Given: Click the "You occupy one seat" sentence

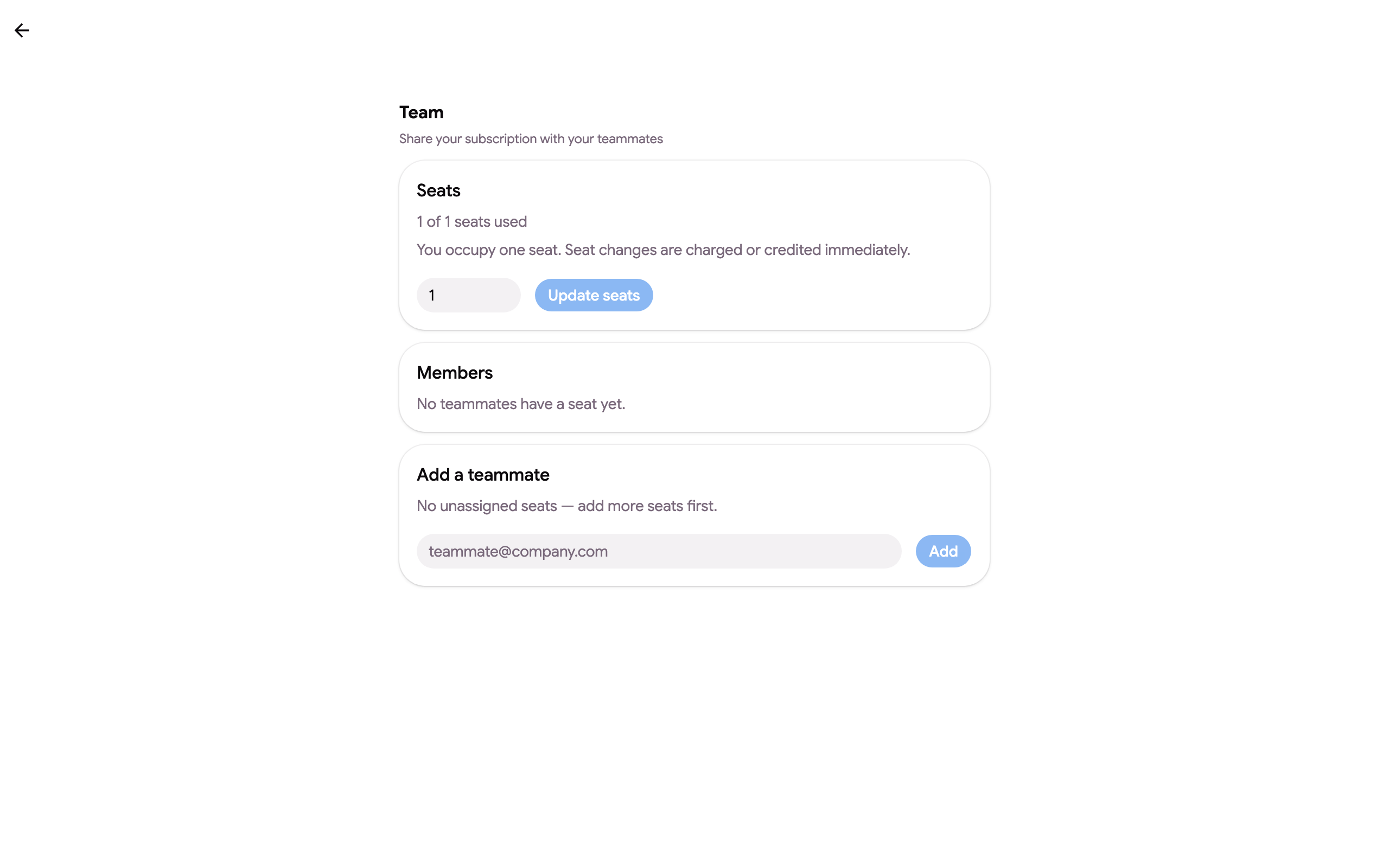Looking at the screenshot, I should pyautogui.click(x=488, y=250).
